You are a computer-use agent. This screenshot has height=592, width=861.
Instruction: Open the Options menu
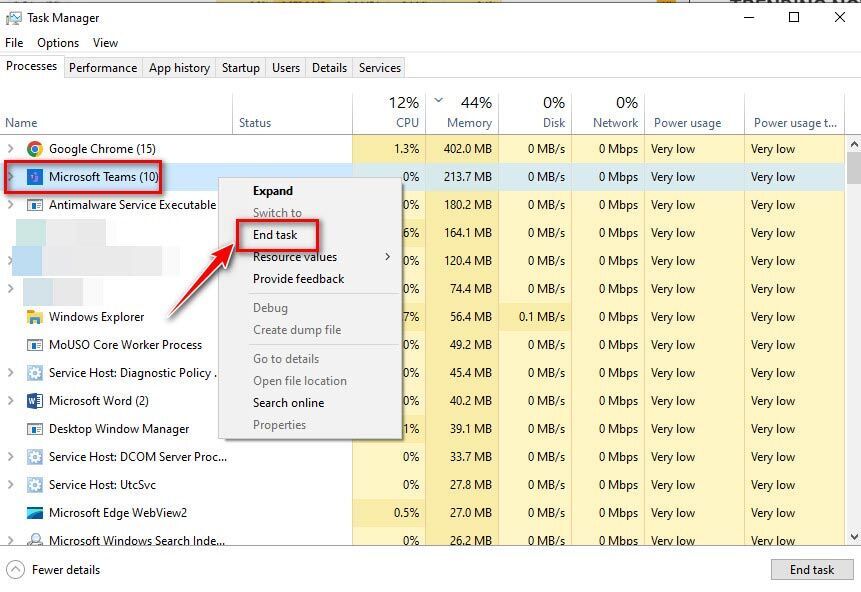(x=58, y=43)
